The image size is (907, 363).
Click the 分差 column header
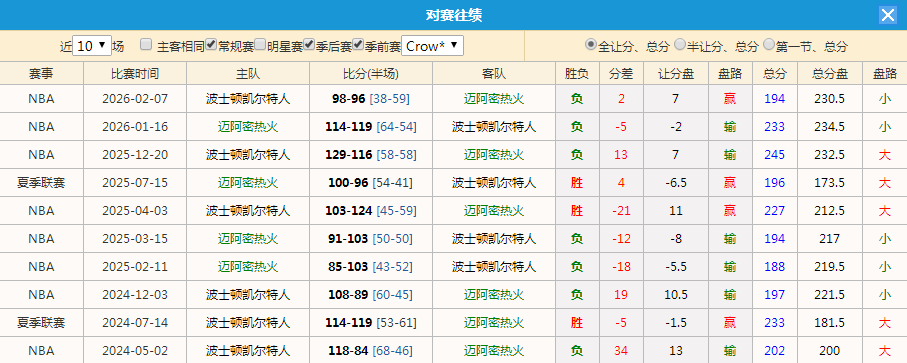(x=621, y=73)
